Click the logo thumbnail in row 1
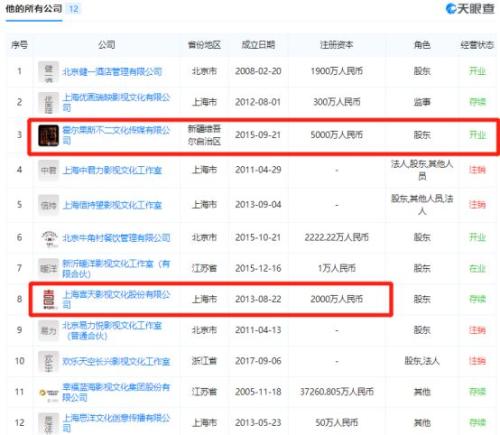 tap(48, 72)
